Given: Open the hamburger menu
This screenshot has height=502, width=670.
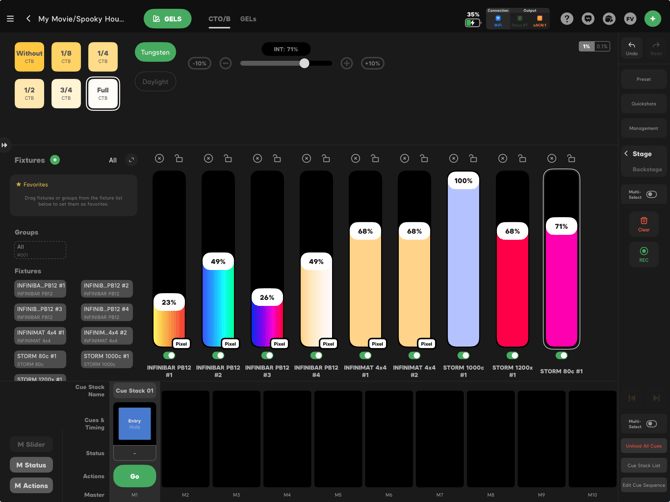Looking at the screenshot, I should click(x=10, y=19).
